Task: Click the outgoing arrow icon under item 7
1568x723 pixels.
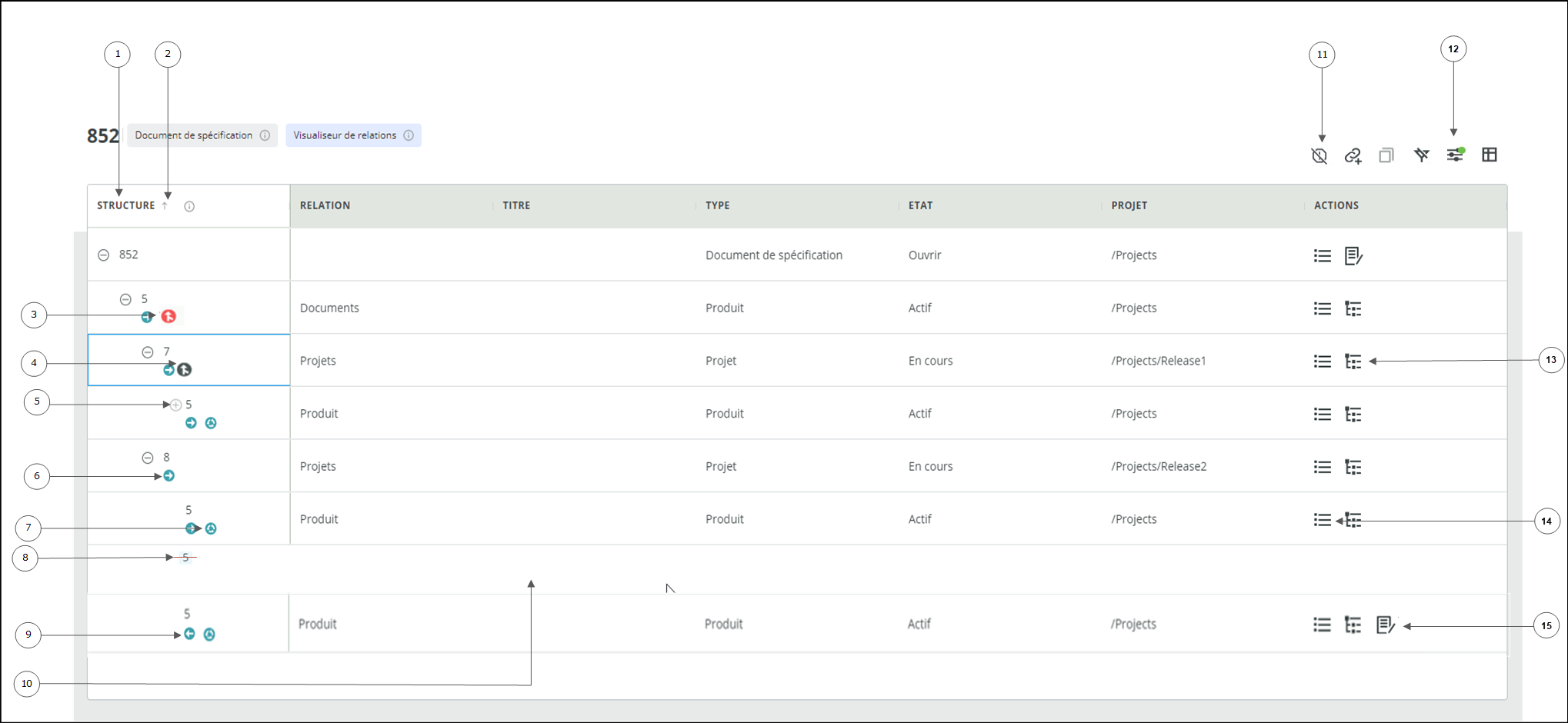Action: point(169,370)
